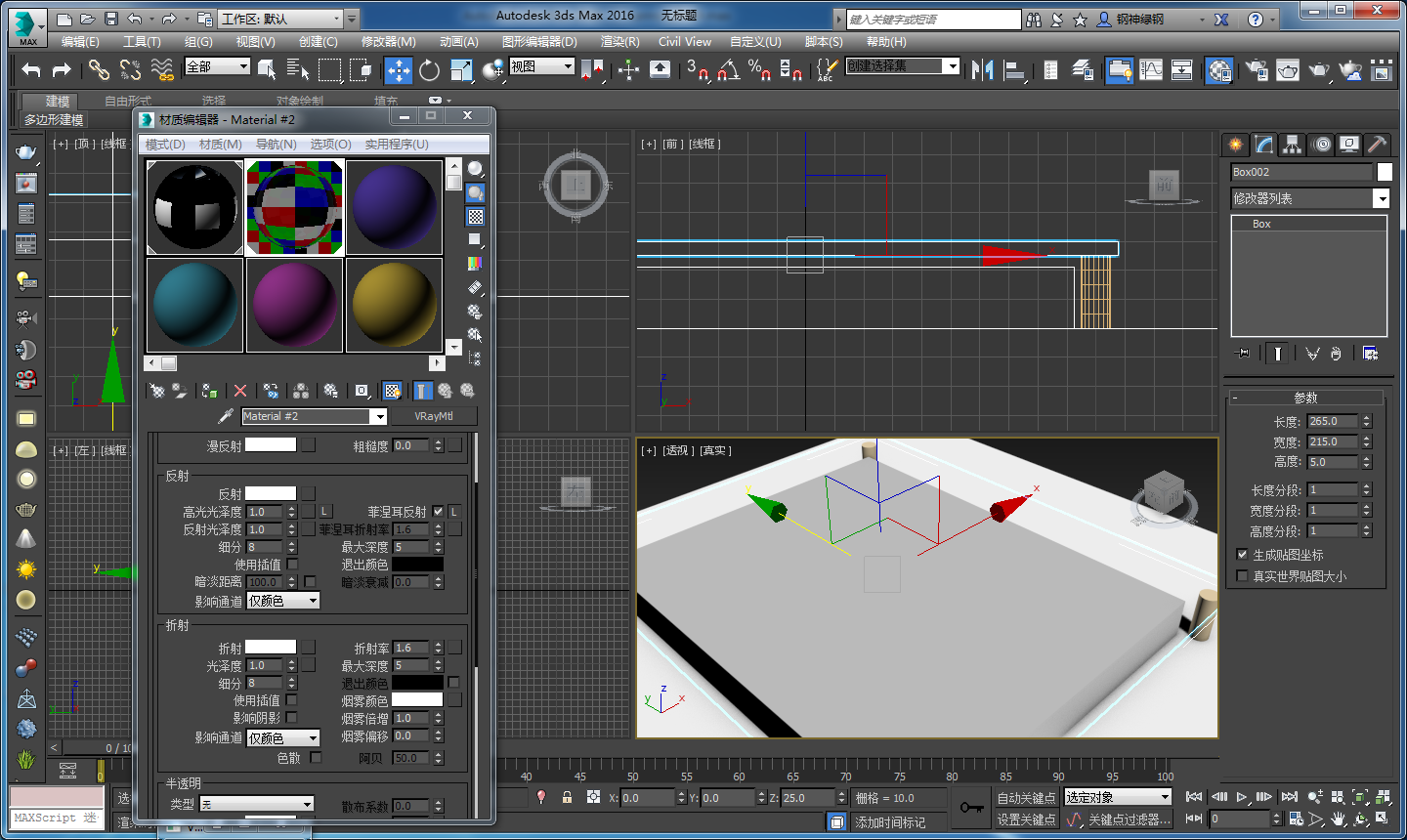Activate the Select and Scale tool
This screenshot has height=840, width=1407.
[x=461, y=69]
